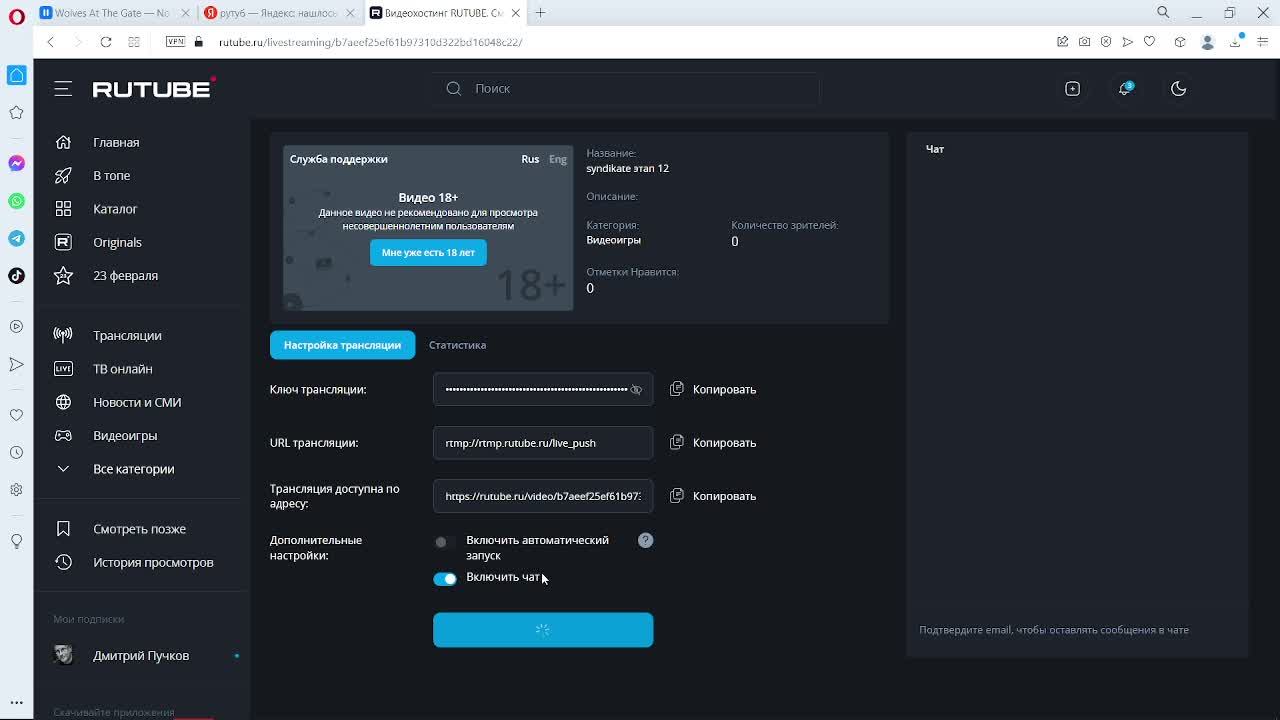This screenshot has height=720, width=1280.
Task: Close the 'Видеохостинг RUTUBE' tab
Action: [515, 13]
